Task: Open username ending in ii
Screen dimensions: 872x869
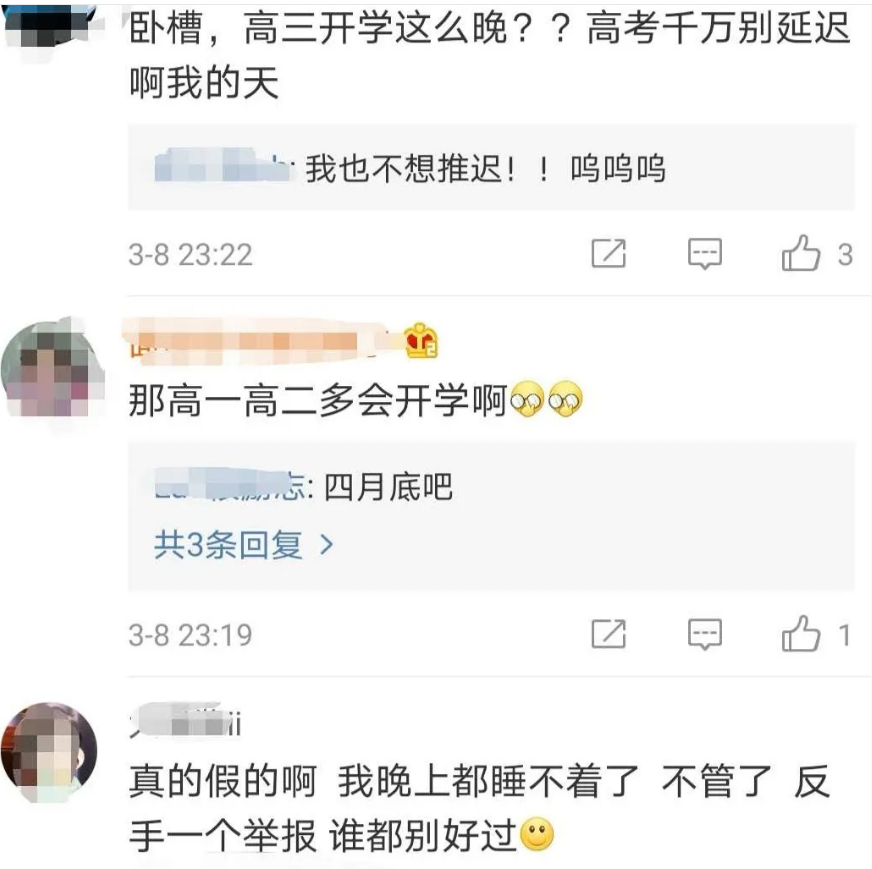Action: click(185, 722)
